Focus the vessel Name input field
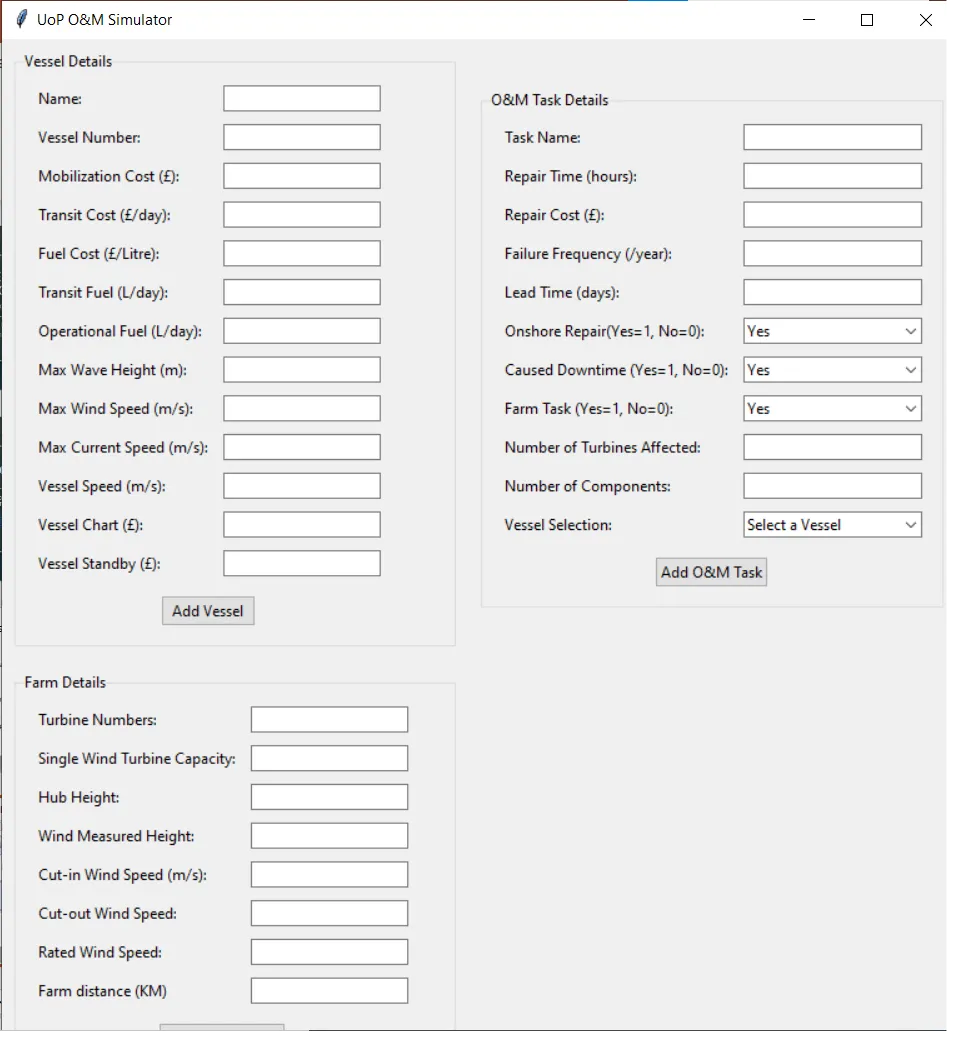The height and width of the screenshot is (1043, 961). (301, 99)
